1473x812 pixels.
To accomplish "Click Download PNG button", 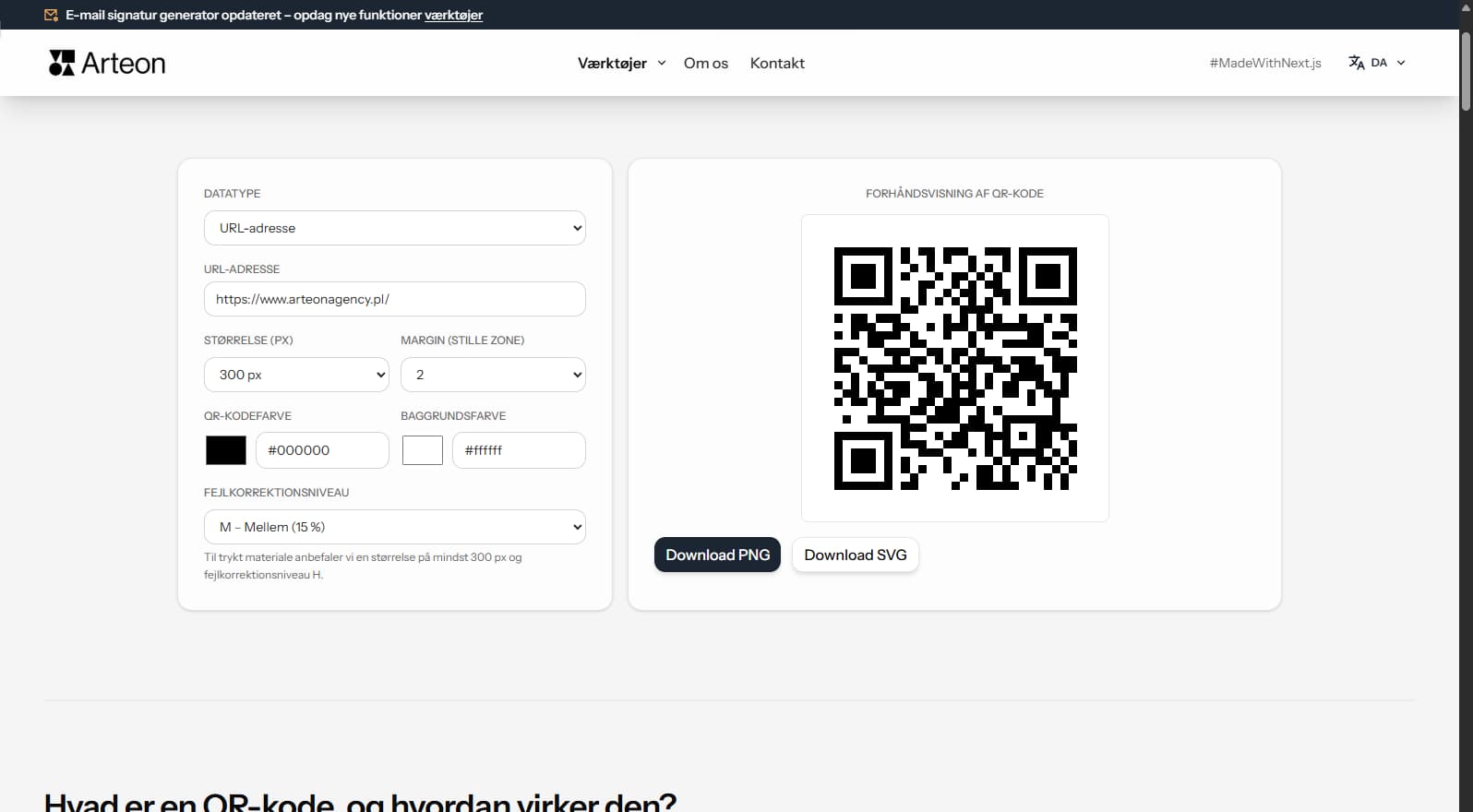I will [717, 555].
